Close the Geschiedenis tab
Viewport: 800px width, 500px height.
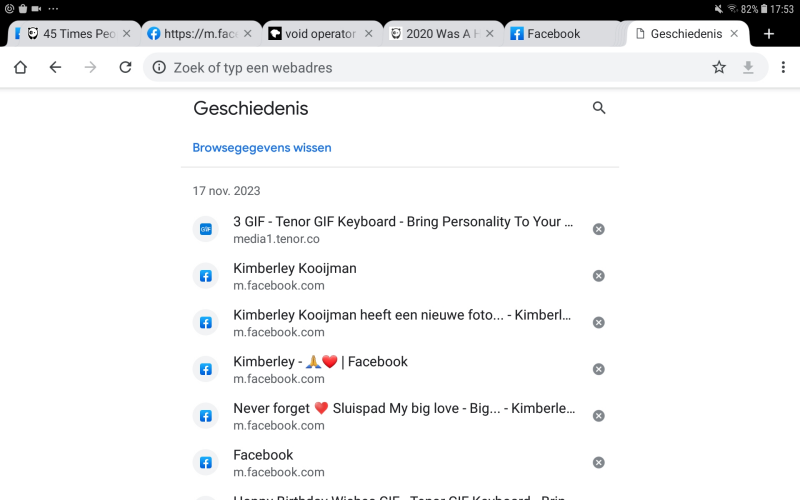point(734,34)
